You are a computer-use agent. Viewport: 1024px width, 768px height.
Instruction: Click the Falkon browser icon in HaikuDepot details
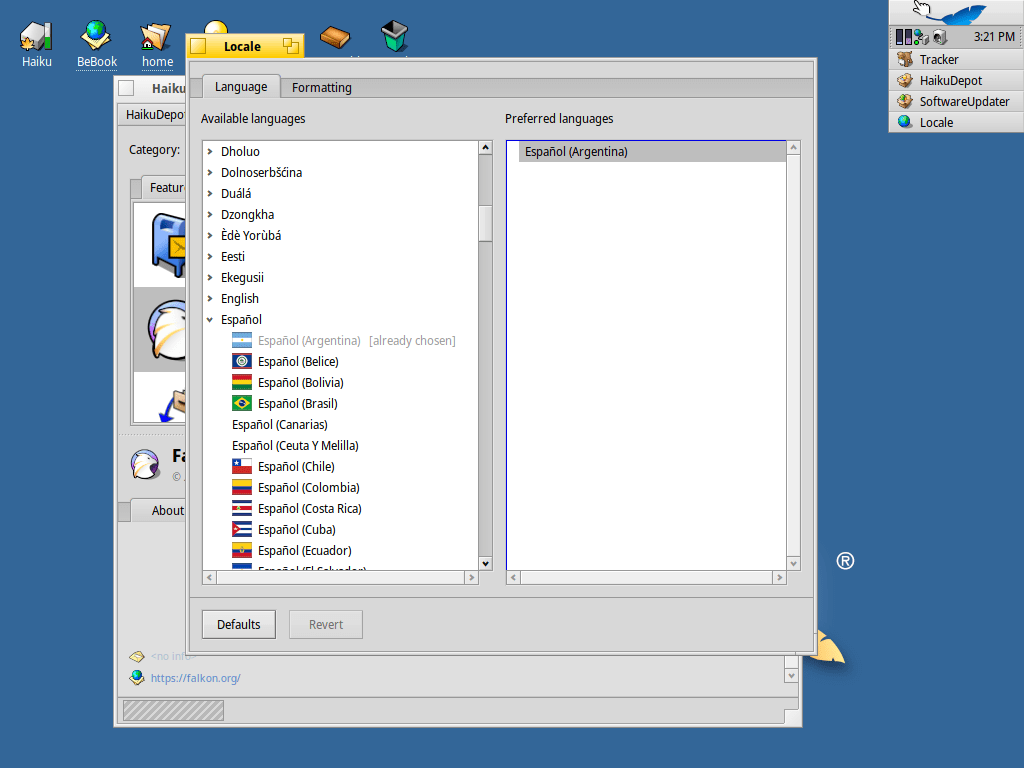pyautogui.click(x=145, y=464)
